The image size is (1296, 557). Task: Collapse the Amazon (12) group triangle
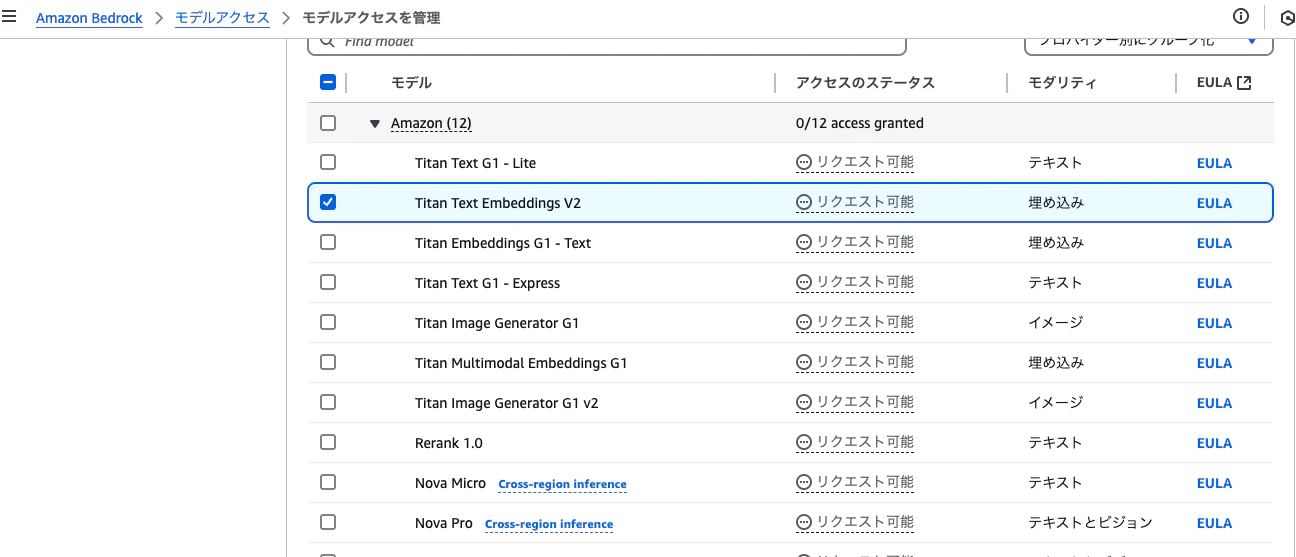tap(375, 124)
